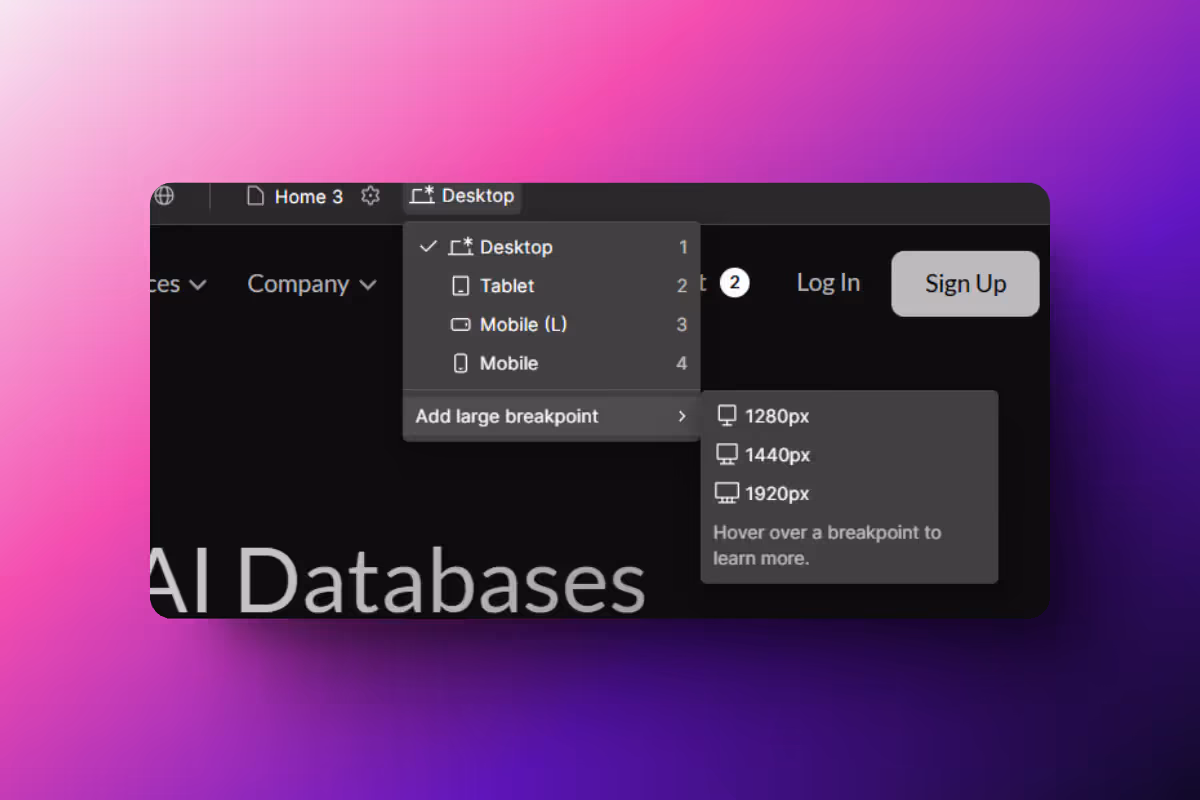Open the Company dropdown in navbar
Image resolution: width=1200 pixels, height=800 pixels.
click(312, 284)
